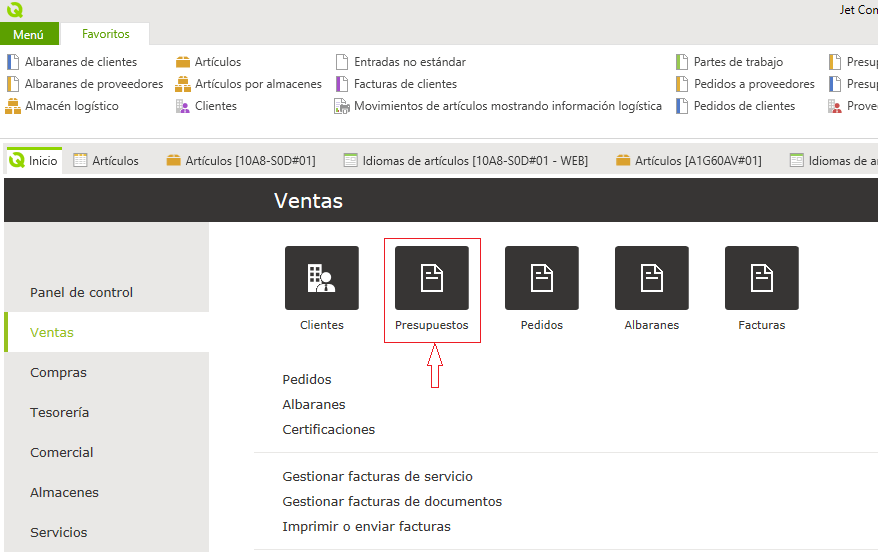The height and width of the screenshot is (552, 878).
Task: Open Clientes favorite shortcut
Action: (x=206, y=106)
